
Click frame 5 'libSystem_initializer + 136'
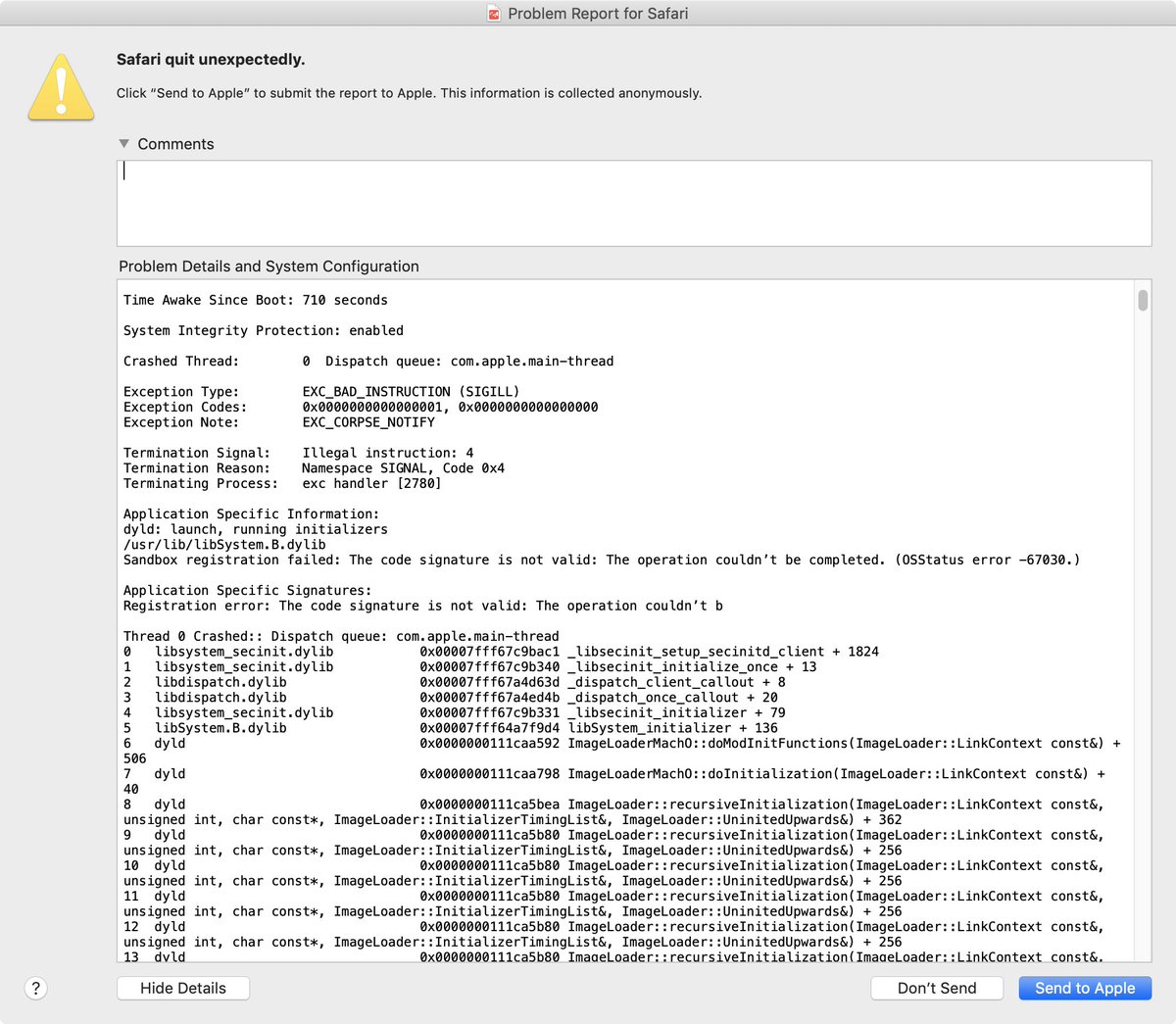(x=672, y=728)
